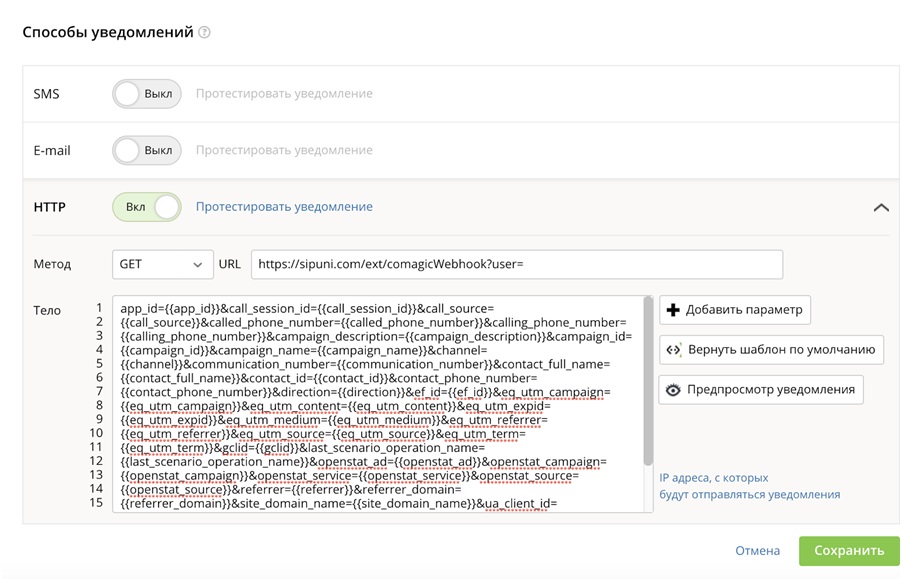The width and height of the screenshot is (902, 581).
Task: Disable the HTTP notification toggle
Action: tap(147, 207)
